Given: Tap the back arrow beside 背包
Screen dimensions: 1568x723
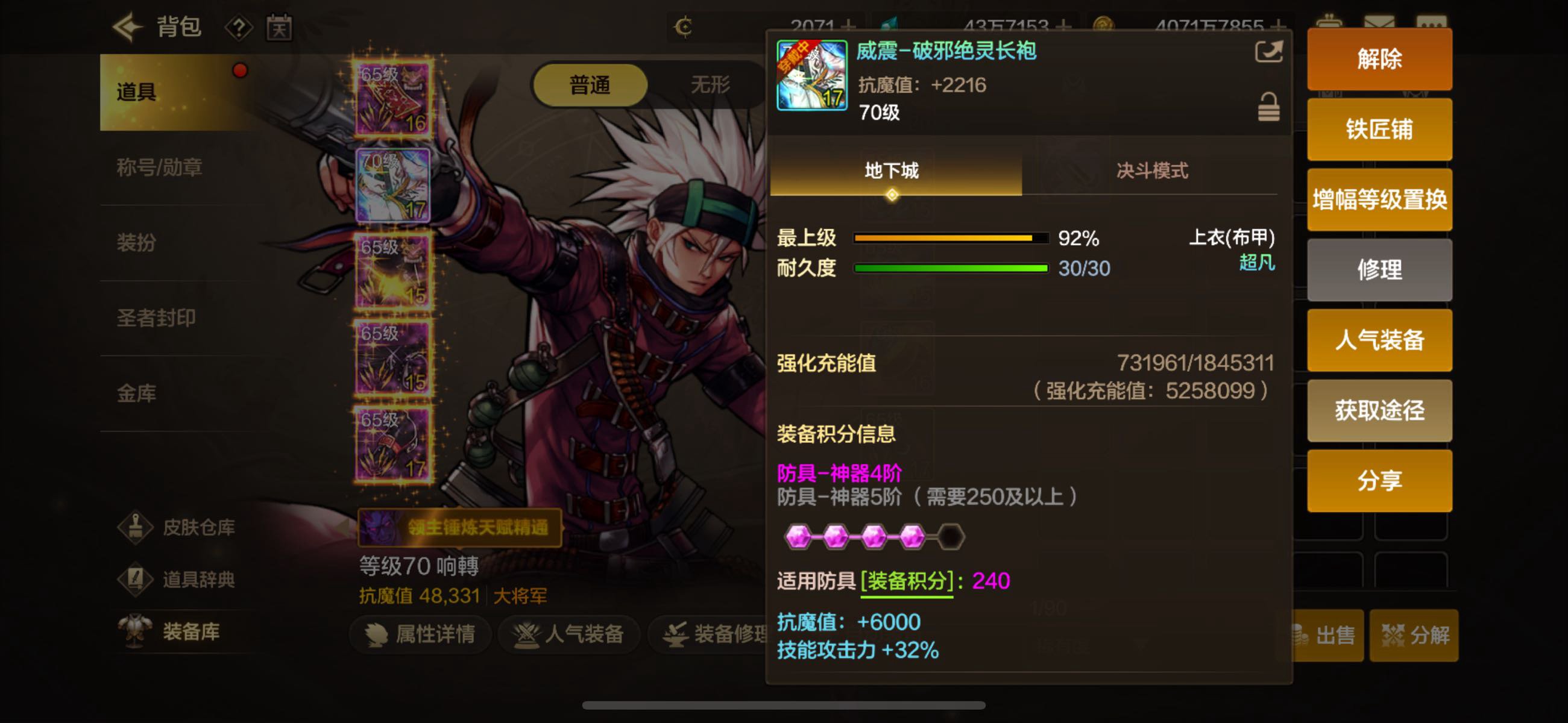Looking at the screenshot, I should [127, 27].
